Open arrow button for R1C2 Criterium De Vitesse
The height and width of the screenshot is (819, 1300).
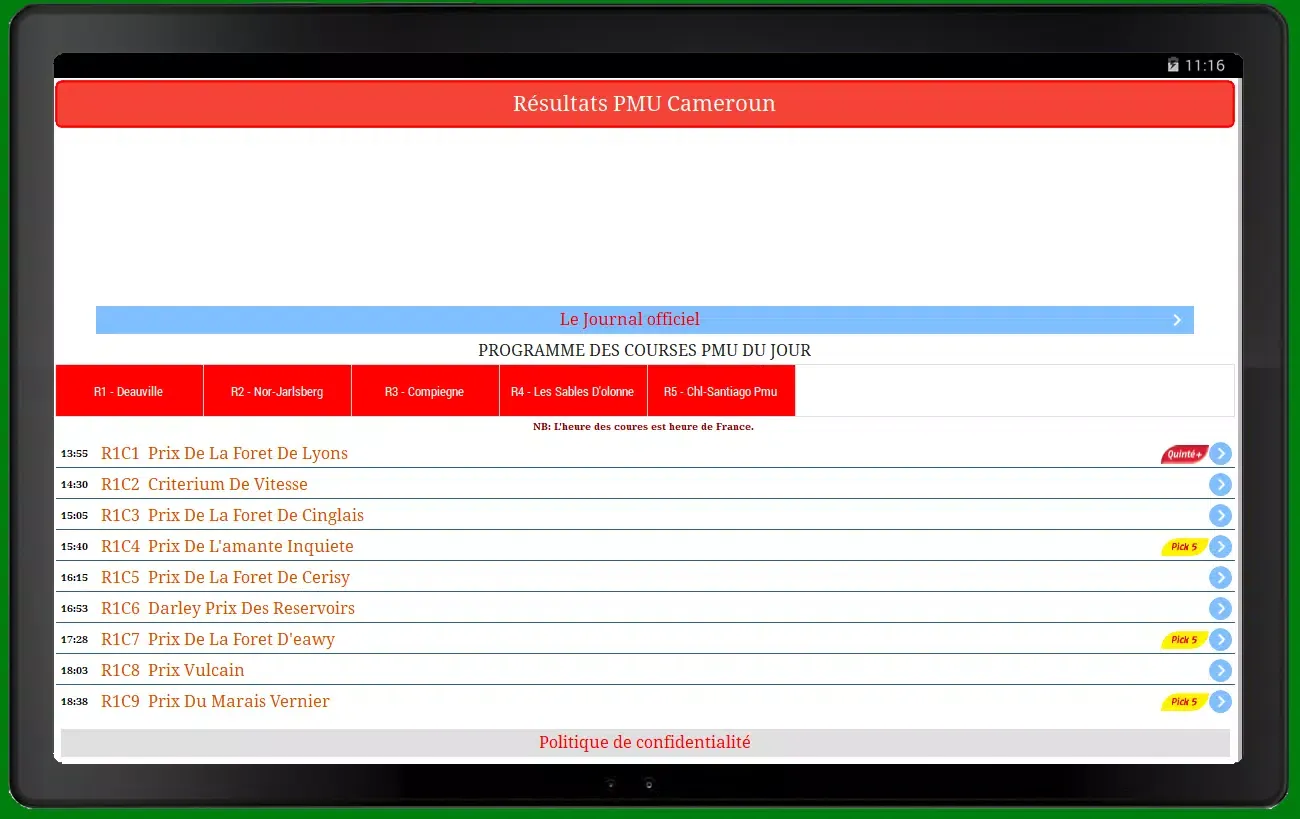(x=1220, y=485)
